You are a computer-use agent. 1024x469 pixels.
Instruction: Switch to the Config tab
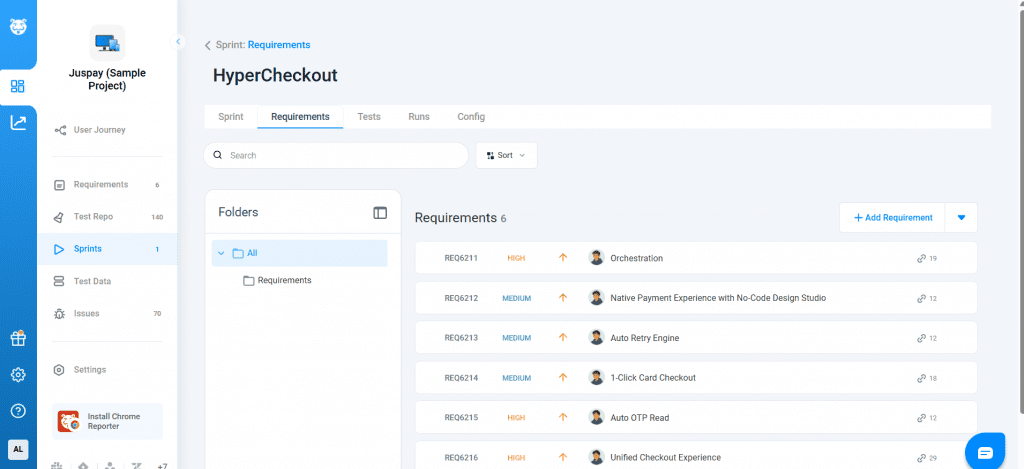coord(471,117)
